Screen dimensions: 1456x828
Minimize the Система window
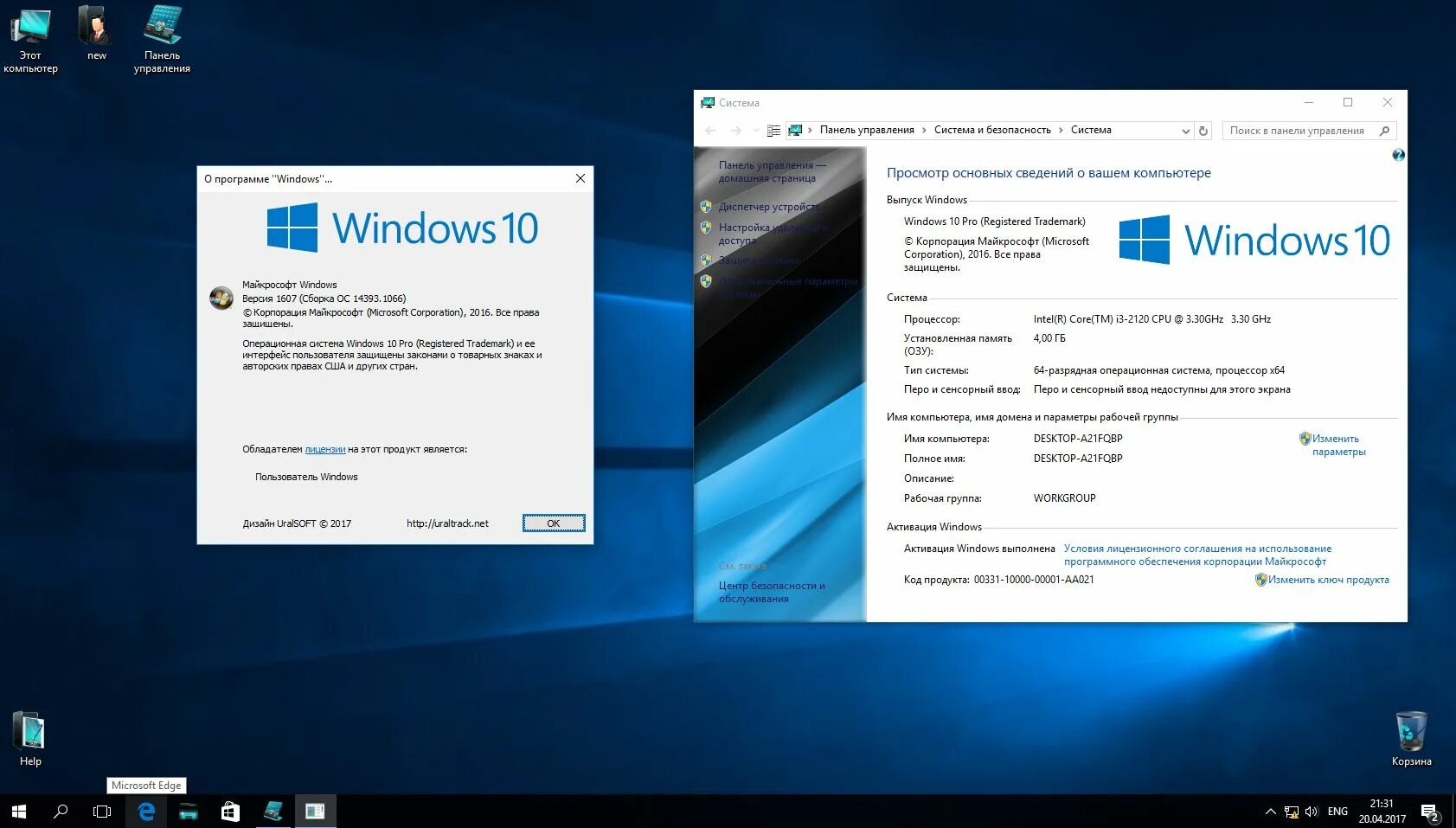pyautogui.click(x=1309, y=102)
